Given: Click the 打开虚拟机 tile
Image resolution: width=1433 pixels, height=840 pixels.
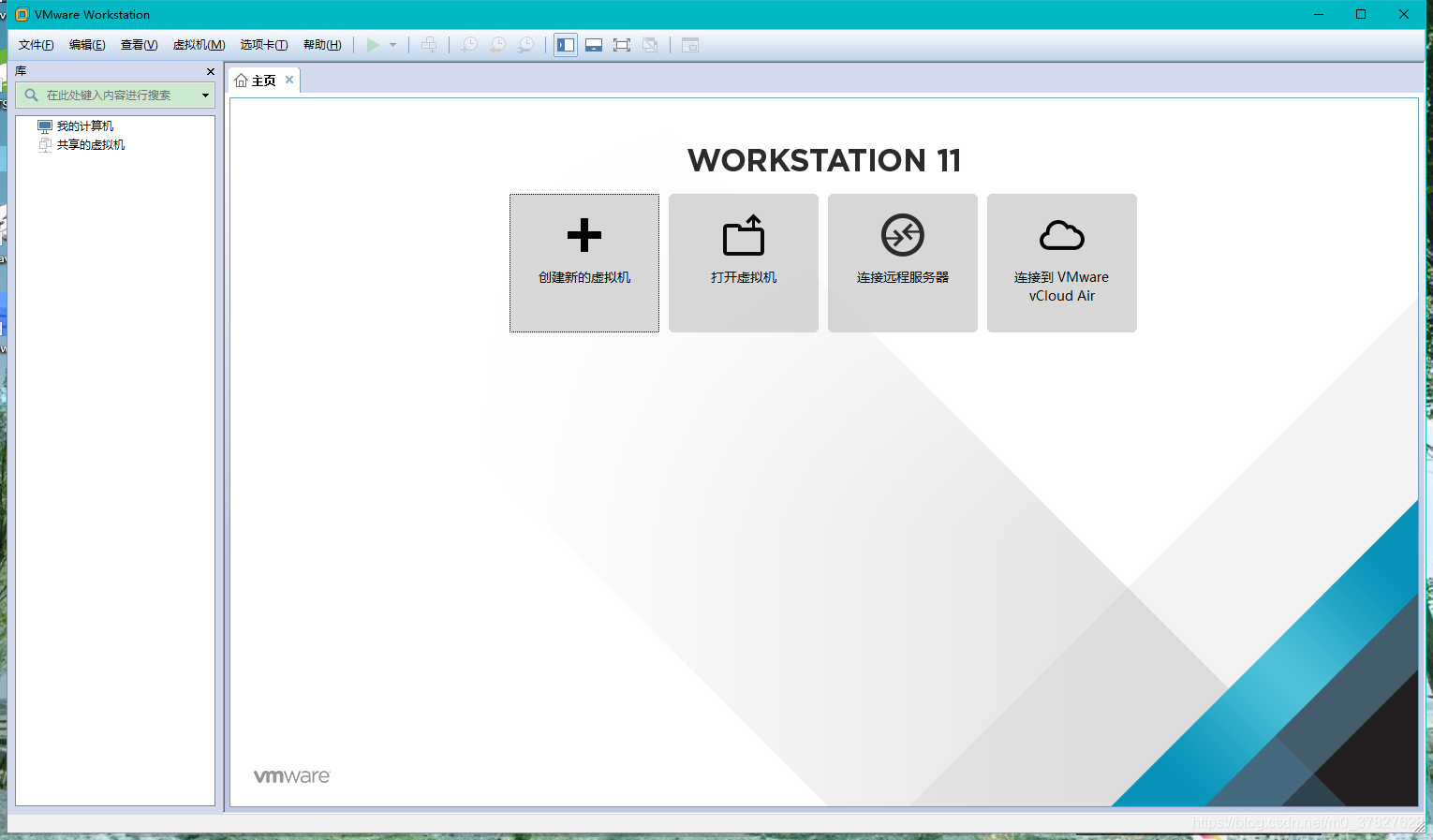Looking at the screenshot, I should pyautogui.click(x=744, y=263).
